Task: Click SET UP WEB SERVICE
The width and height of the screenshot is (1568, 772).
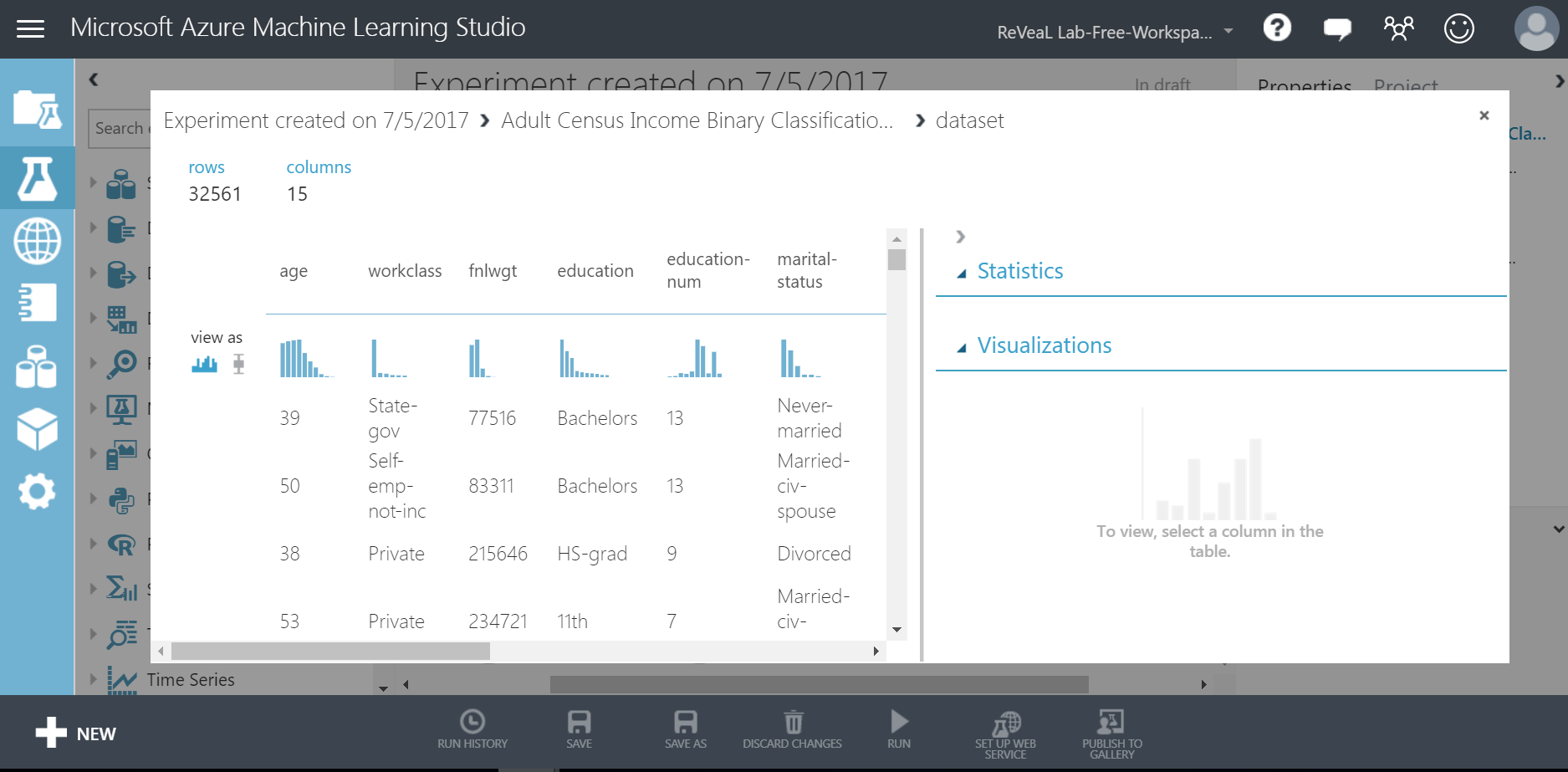Action: (x=1005, y=735)
